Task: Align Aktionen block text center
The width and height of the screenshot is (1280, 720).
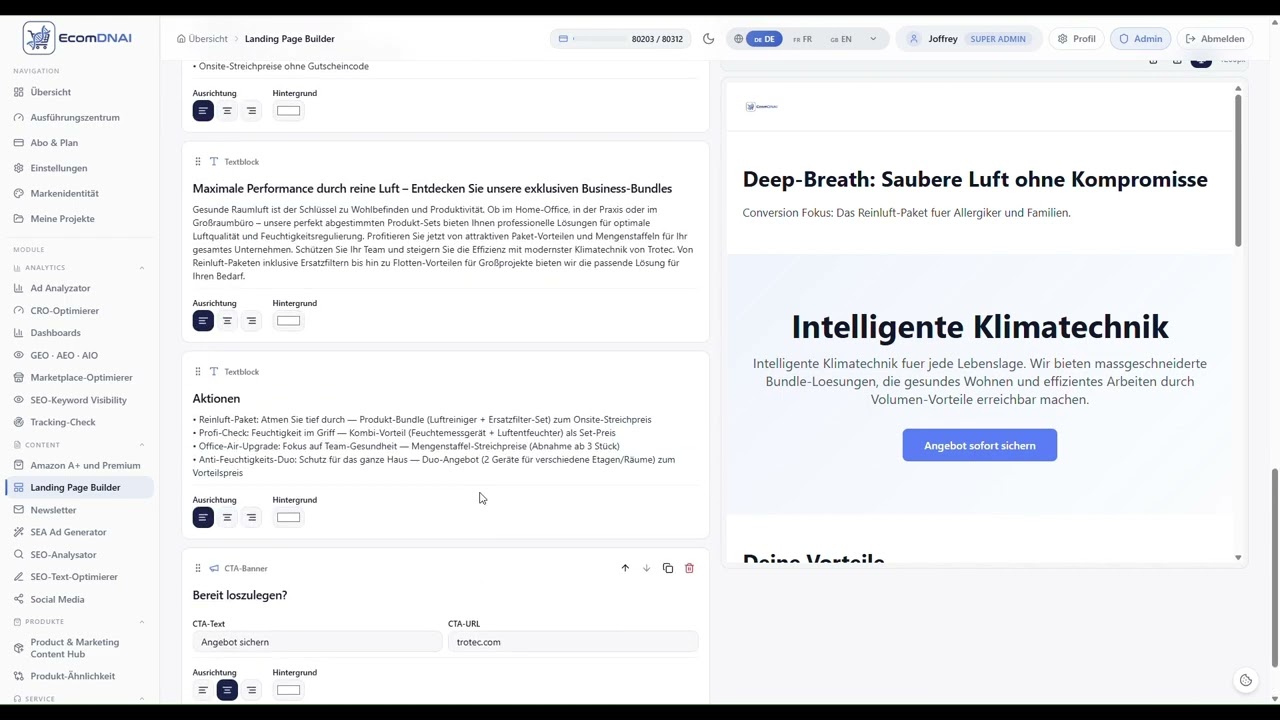Action: click(227, 517)
